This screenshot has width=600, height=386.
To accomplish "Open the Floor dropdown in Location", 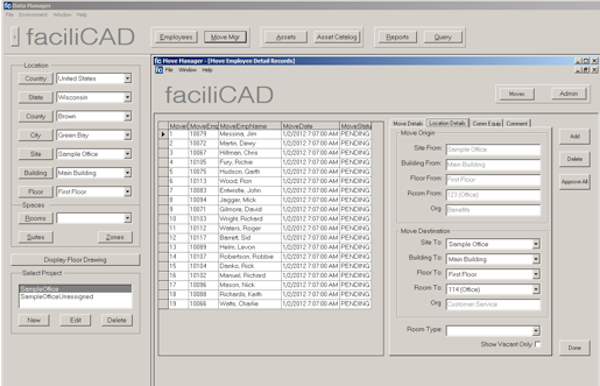I will tap(127, 192).
